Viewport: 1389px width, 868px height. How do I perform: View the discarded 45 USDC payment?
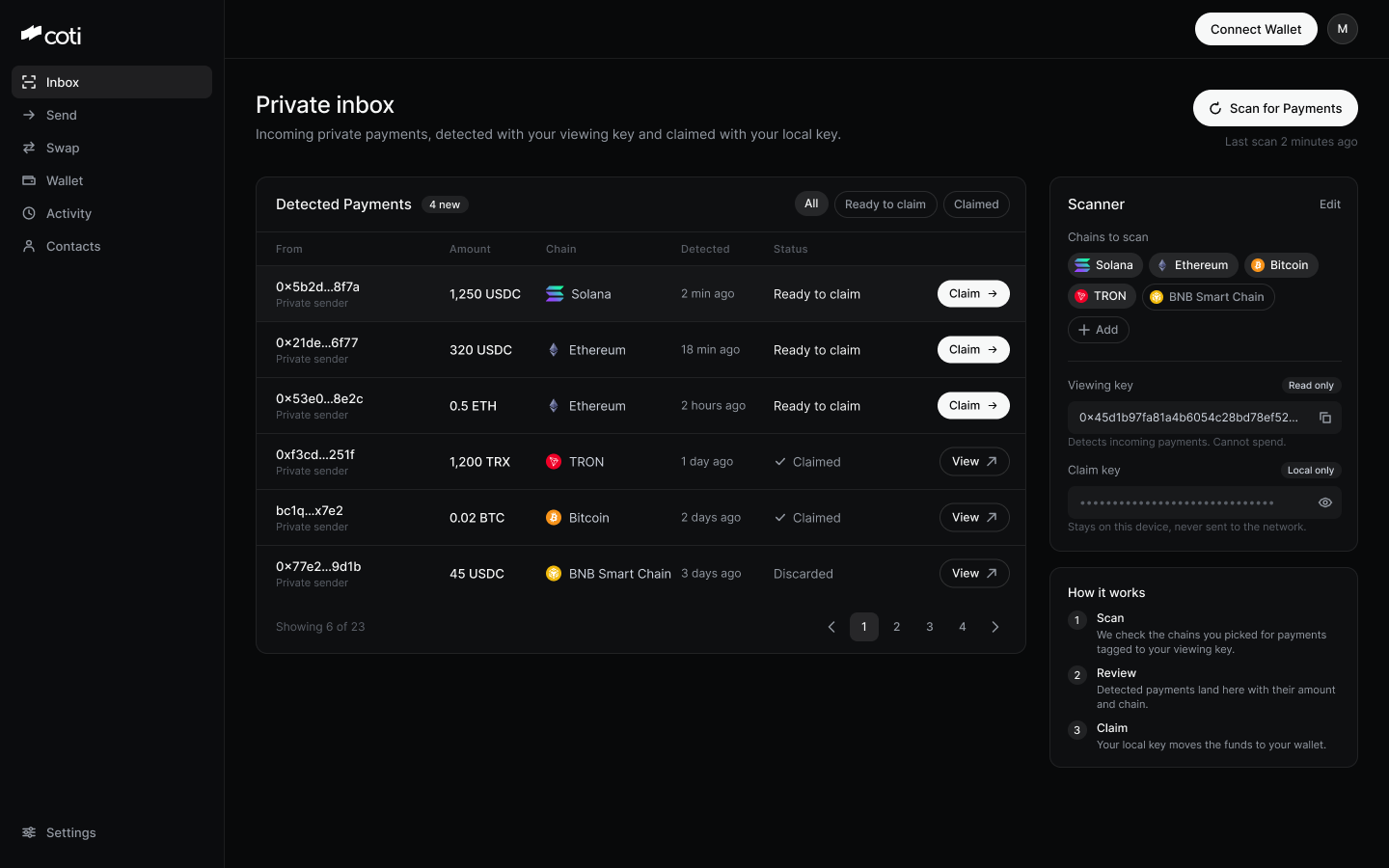(974, 574)
